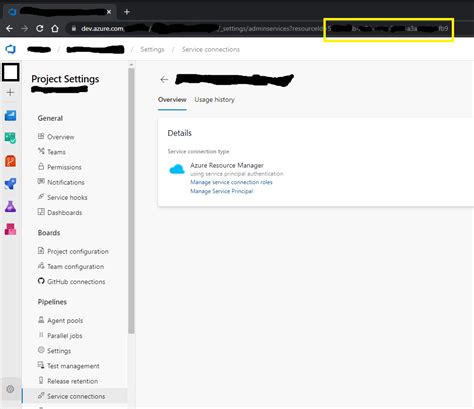Open Manage service connection roles link
Image resolution: width=474 pixels, height=409 pixels.
pyautogui.click(x=231, y=182)
